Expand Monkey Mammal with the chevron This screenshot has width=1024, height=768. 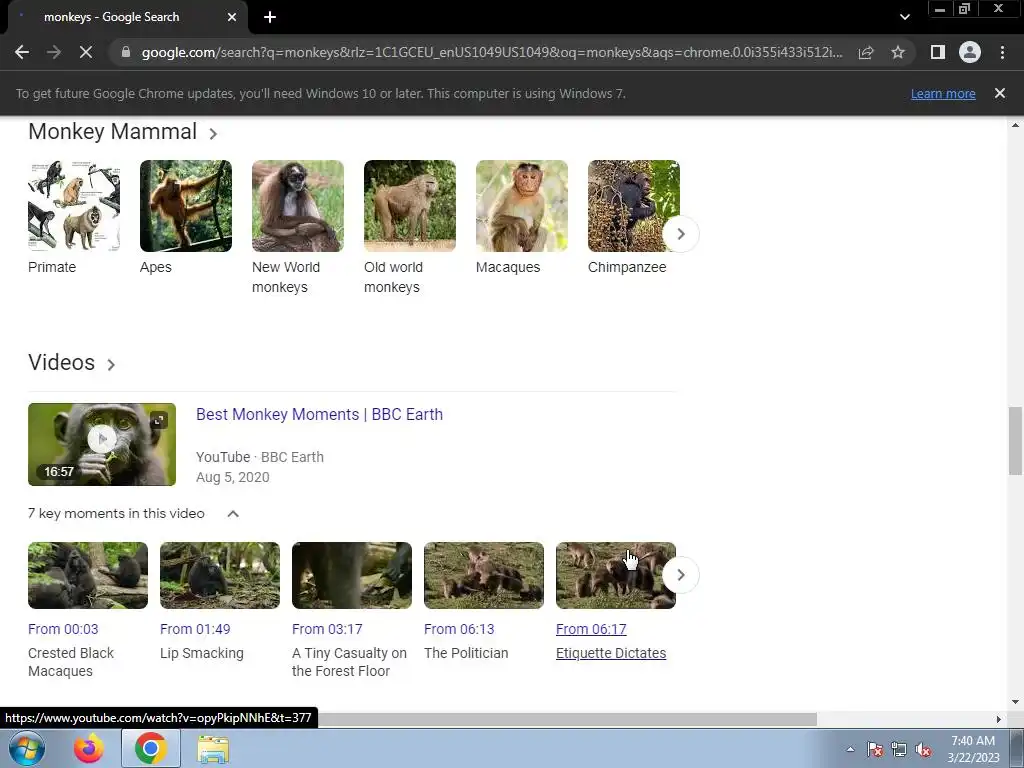[213, 134]
